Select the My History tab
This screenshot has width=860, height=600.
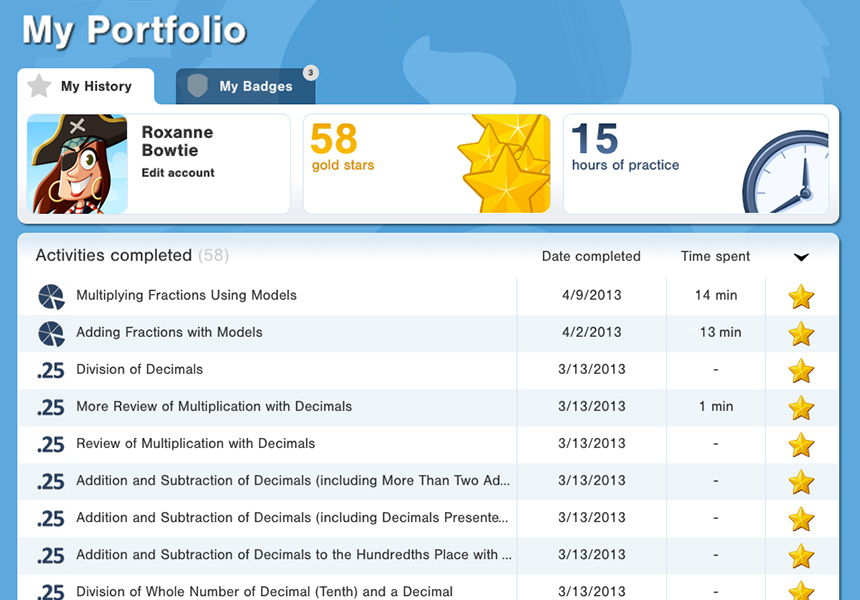(86, 86)
